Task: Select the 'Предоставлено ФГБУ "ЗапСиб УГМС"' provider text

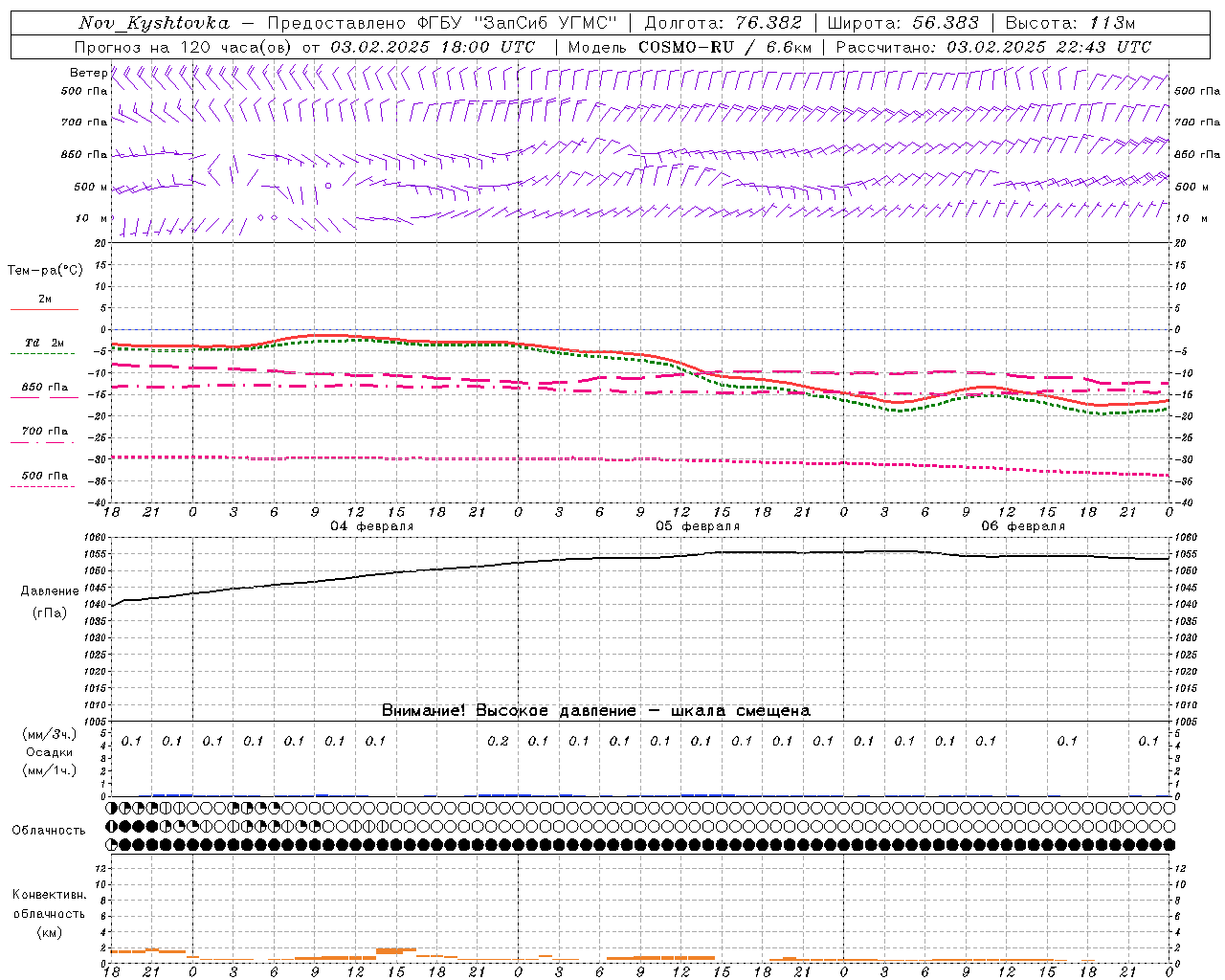Action: tap(442, 23)
